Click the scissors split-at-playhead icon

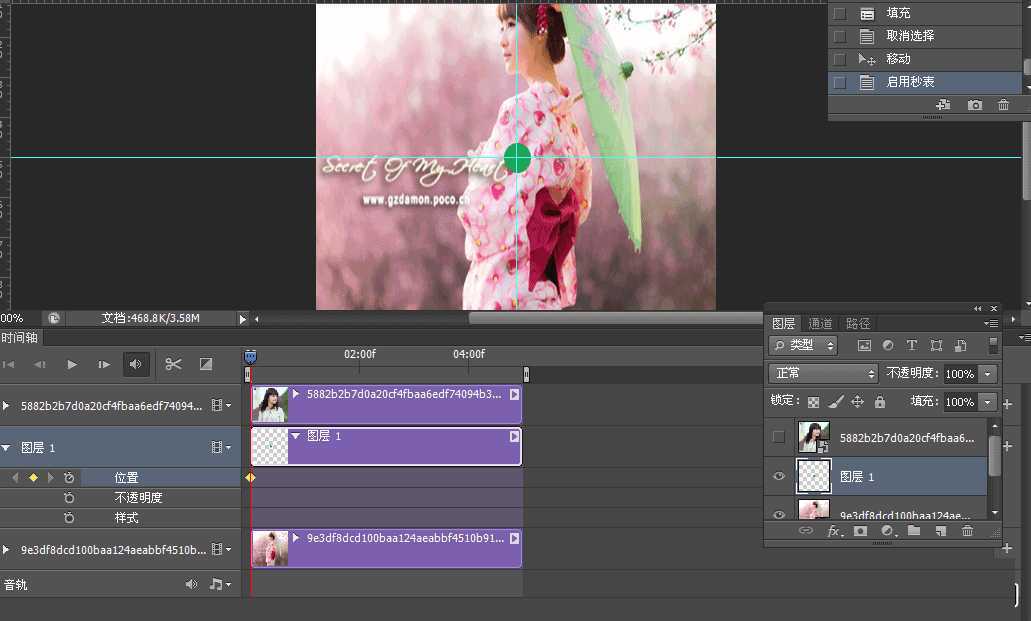point(173,364)
